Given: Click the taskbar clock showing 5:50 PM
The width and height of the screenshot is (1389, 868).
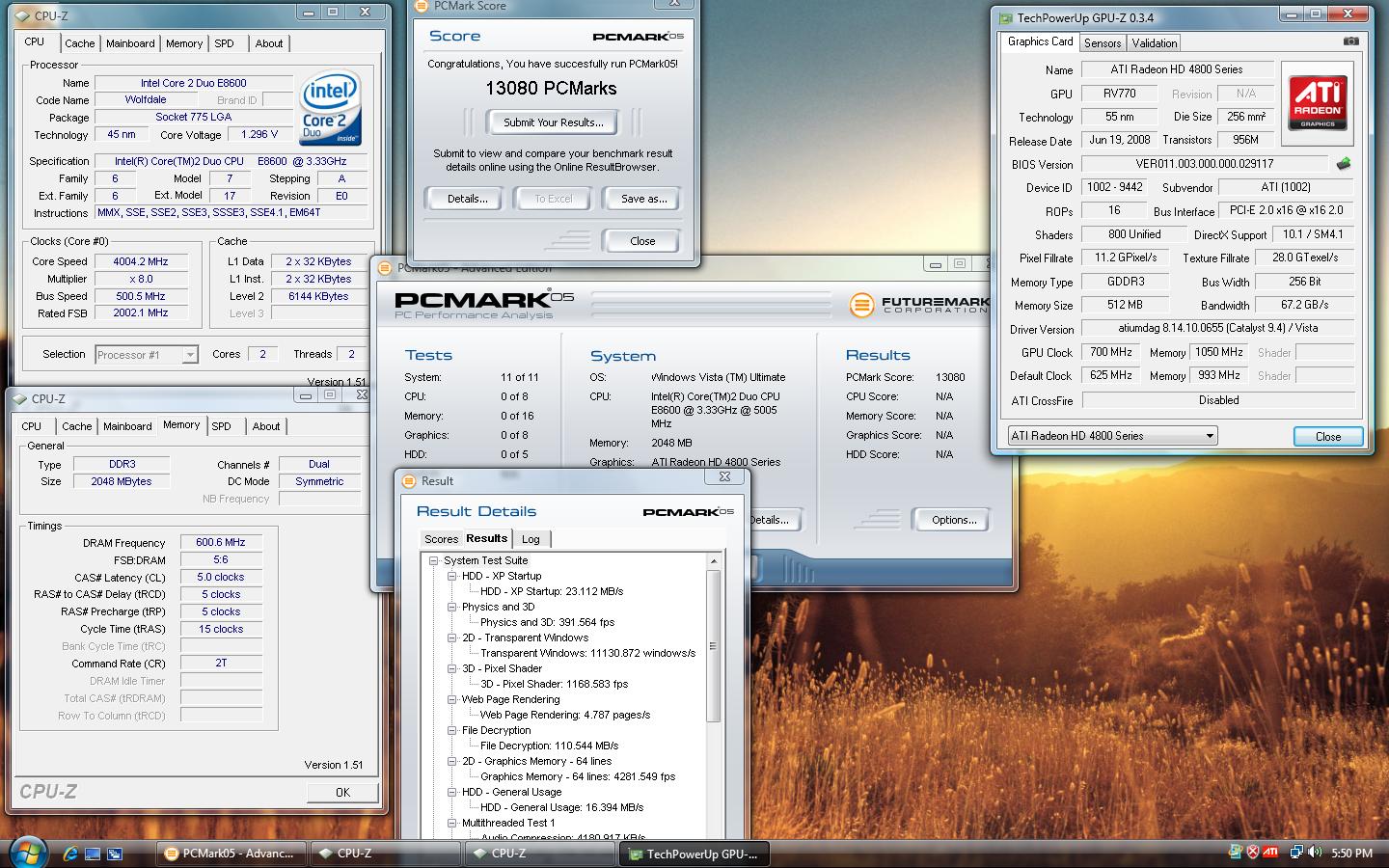Looking at the screenshot, I should [1351, 854].
